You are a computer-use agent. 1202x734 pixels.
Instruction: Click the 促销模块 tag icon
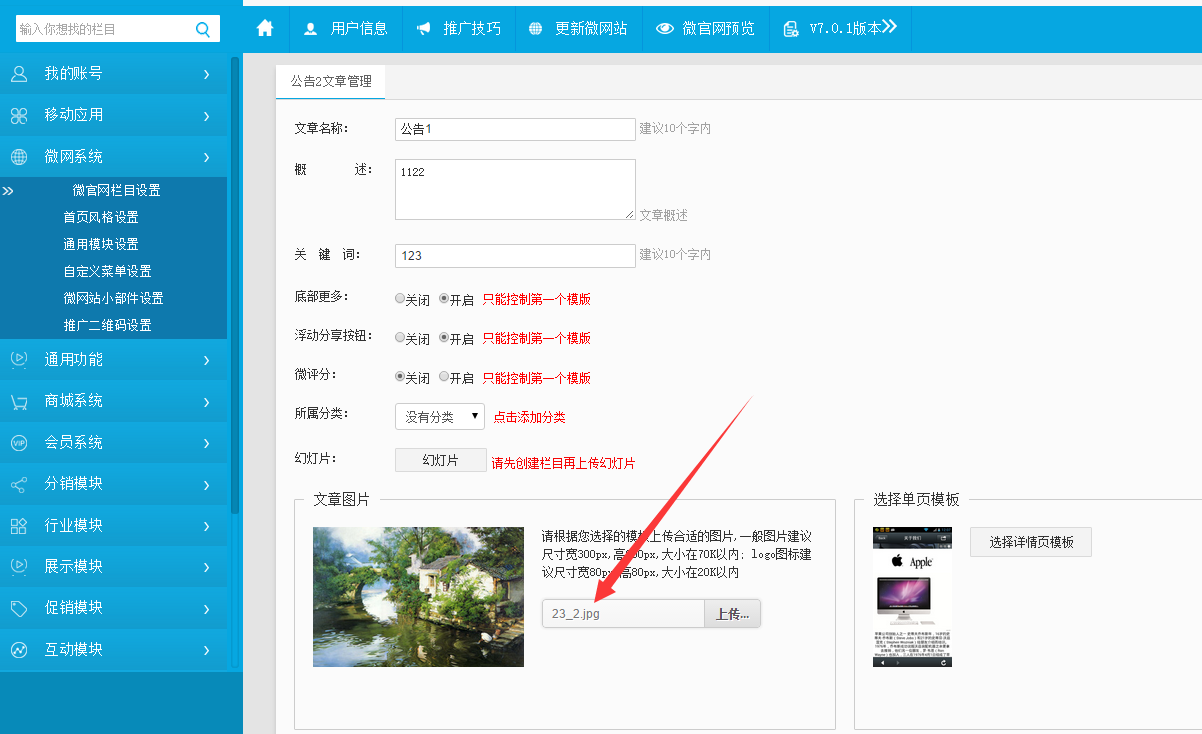coord(19,608)
